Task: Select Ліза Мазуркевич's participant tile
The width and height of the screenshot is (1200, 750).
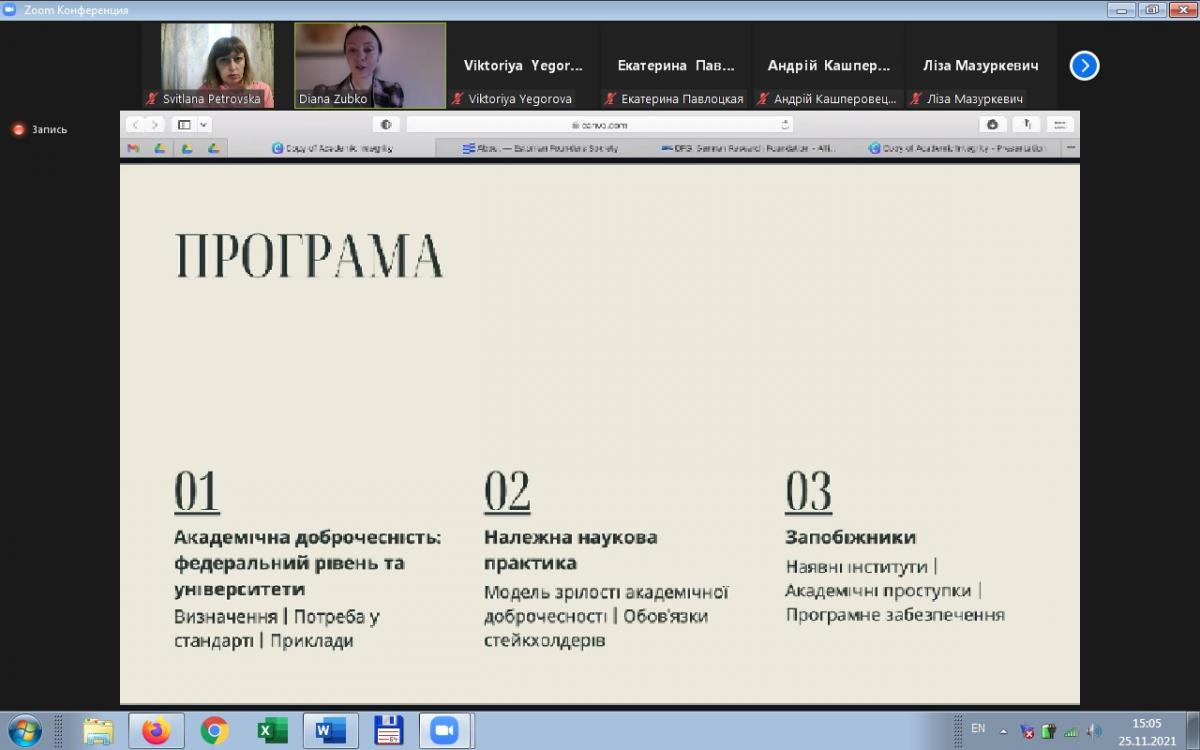Action: pyautogui.click(x=981, y=65)
